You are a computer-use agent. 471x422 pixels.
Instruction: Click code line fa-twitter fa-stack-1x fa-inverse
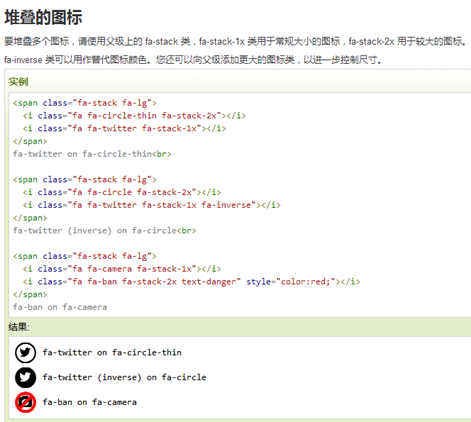[152, 205]
